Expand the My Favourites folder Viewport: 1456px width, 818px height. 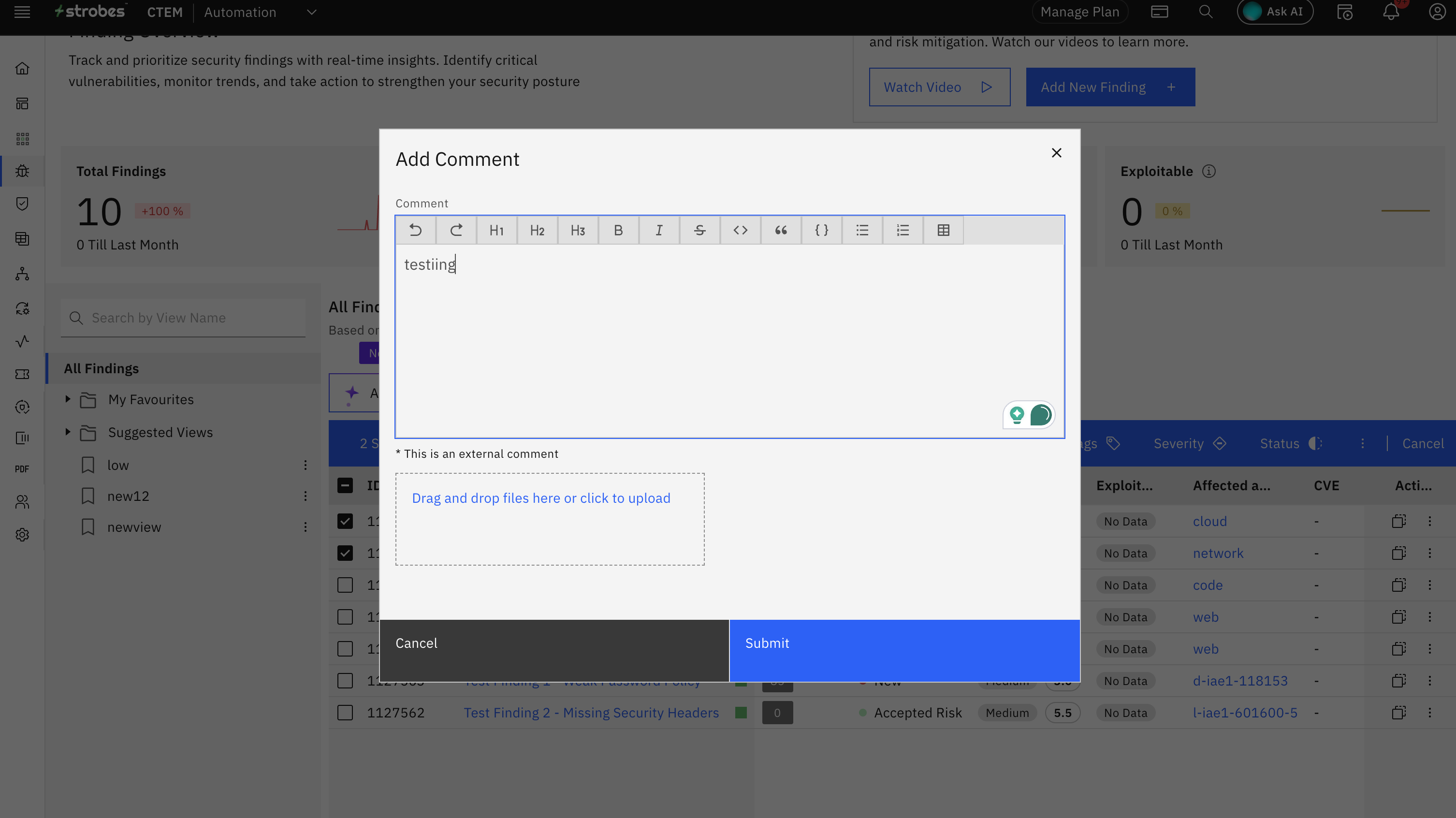pyautogui.click(x=68, y=399)
